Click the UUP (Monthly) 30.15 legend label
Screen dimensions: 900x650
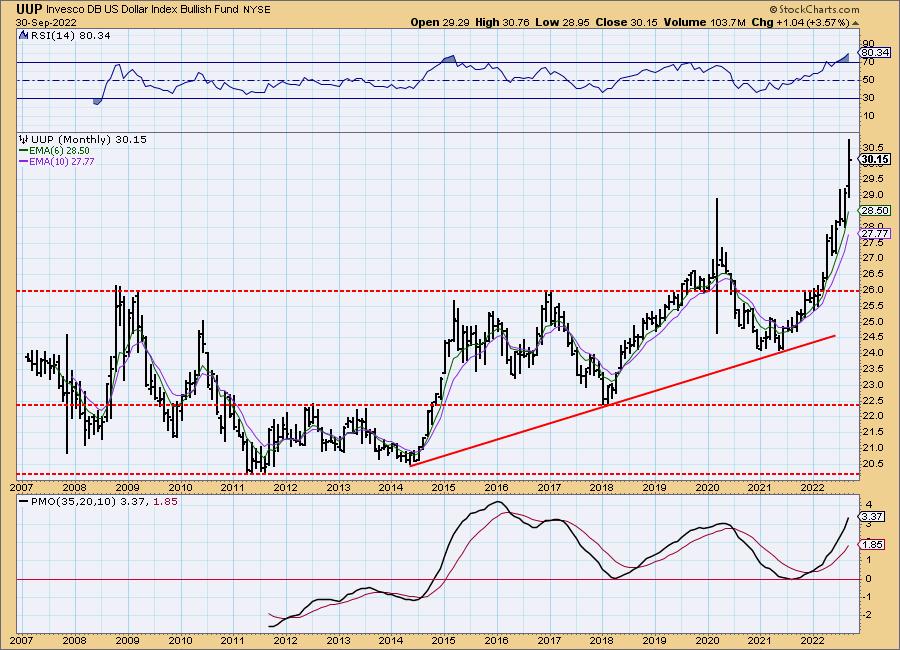pyautogui.click(x=89, y=139)
